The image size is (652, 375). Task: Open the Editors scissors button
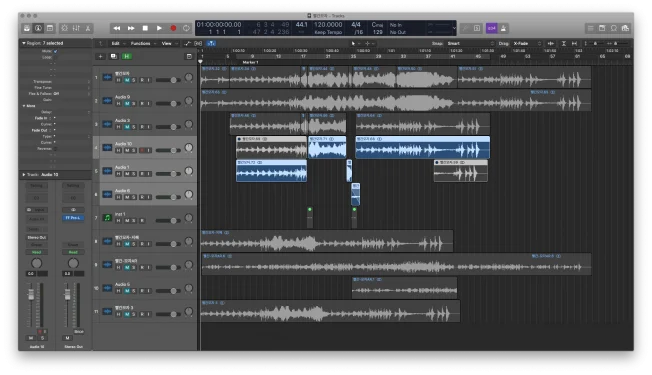tap(88, 28)
